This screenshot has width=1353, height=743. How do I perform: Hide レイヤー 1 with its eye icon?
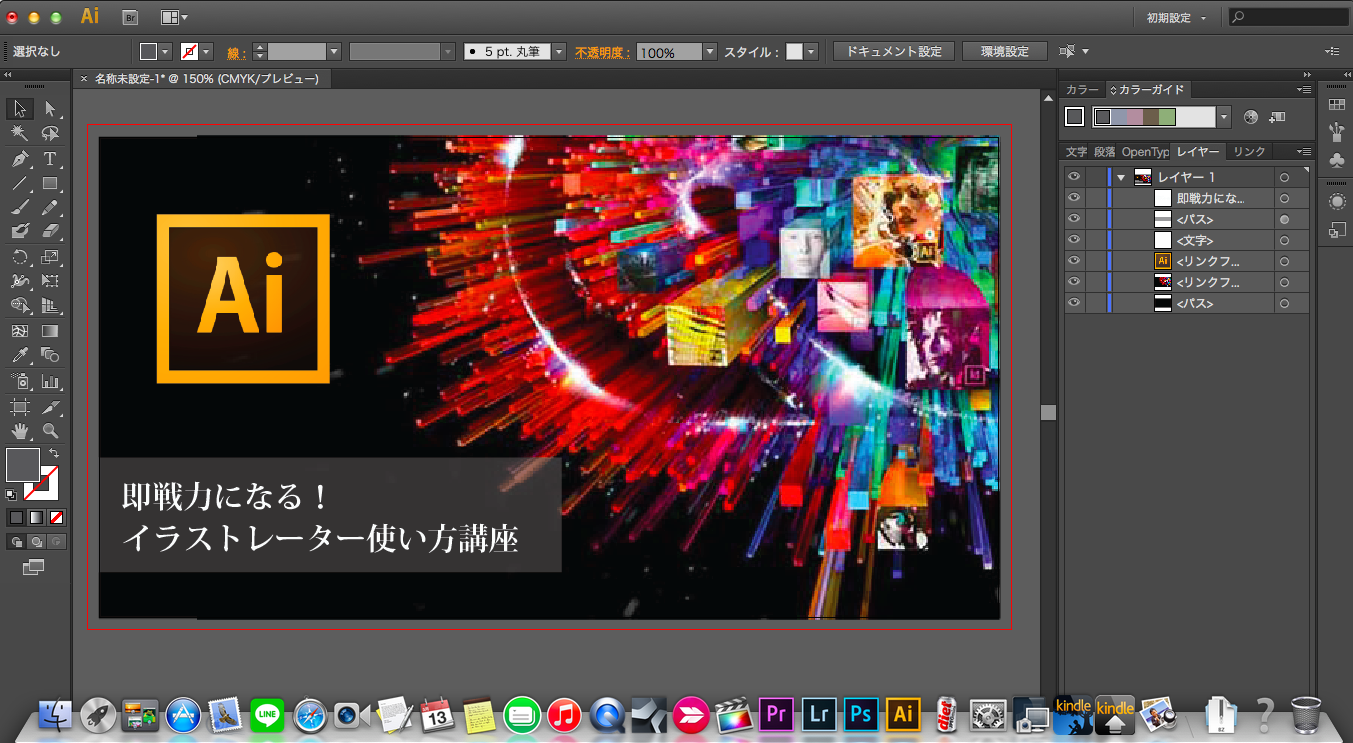[x=1074, y=177]
